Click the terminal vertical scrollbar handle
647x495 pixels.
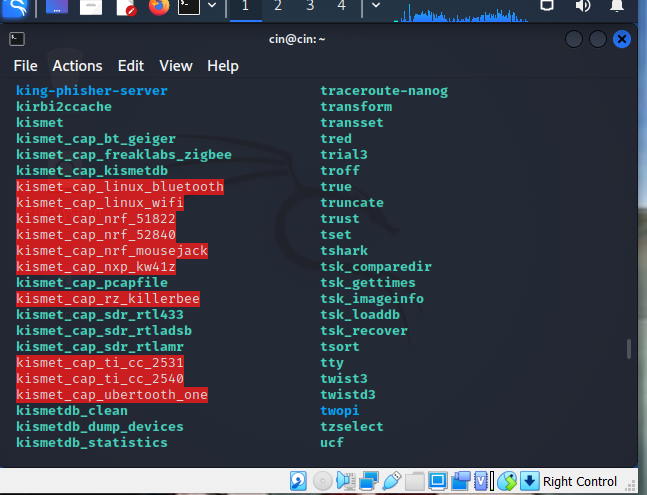point(629,349)
